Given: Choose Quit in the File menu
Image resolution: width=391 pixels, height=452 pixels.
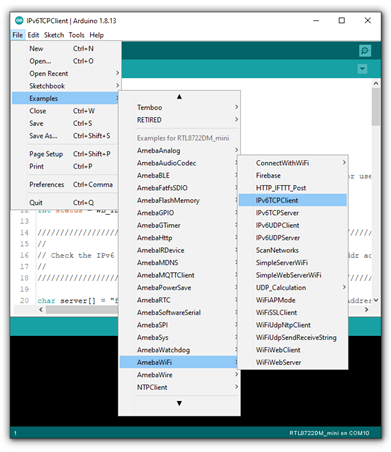Looking at the screenshot, I should click(x=65, y=203).
